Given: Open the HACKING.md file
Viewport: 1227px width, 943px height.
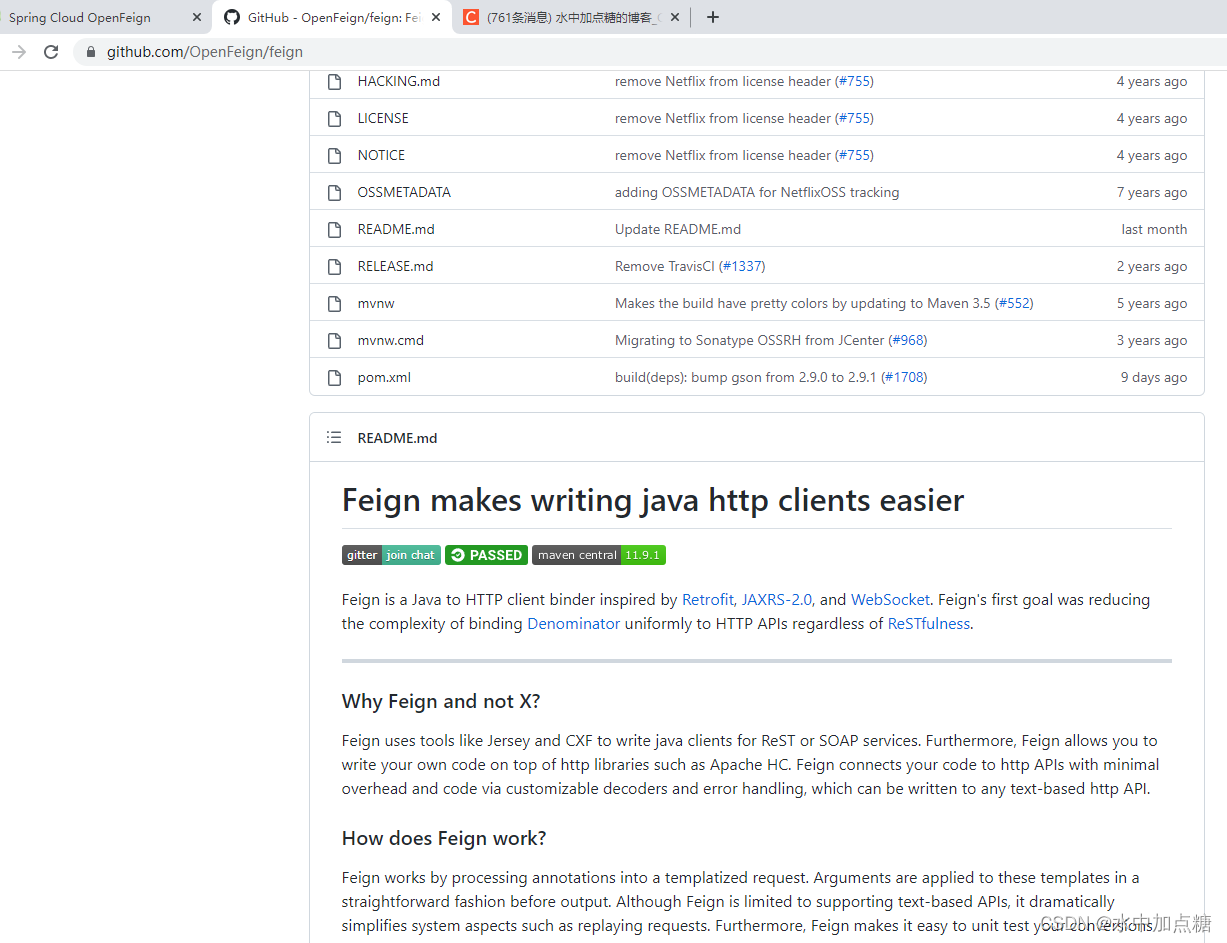Looking at the screenshot, I should tap(398, 81).
